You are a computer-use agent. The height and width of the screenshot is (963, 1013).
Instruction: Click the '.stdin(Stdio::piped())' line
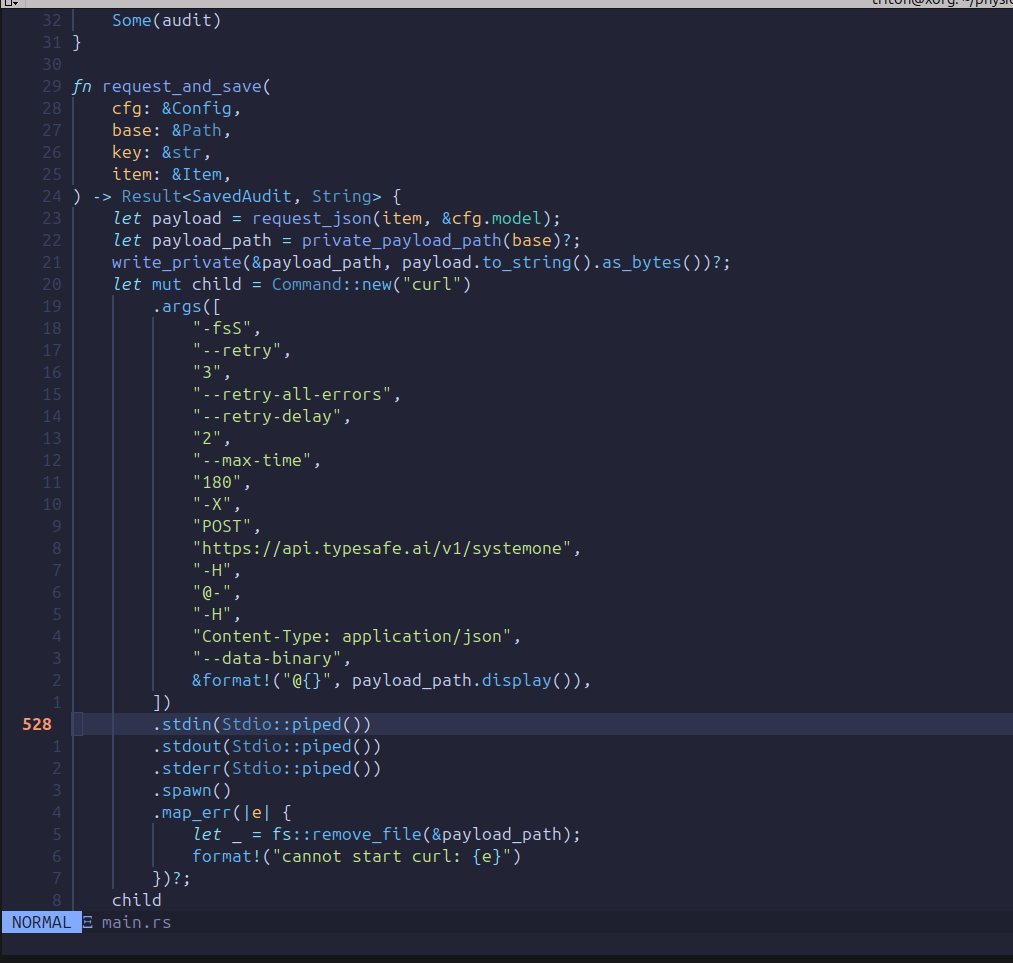(262, 724)
